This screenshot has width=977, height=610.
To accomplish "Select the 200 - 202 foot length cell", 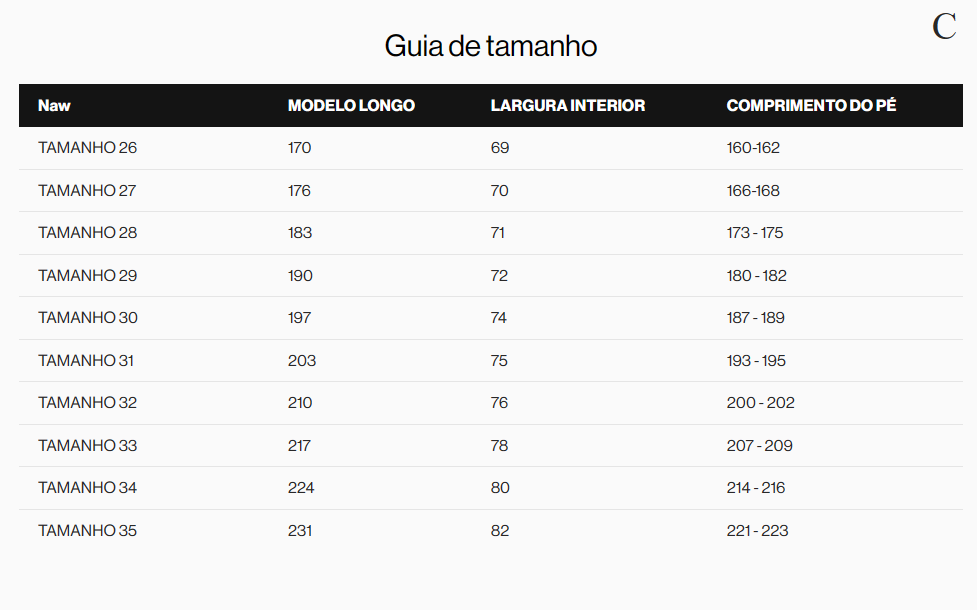I will coord(761,403).
